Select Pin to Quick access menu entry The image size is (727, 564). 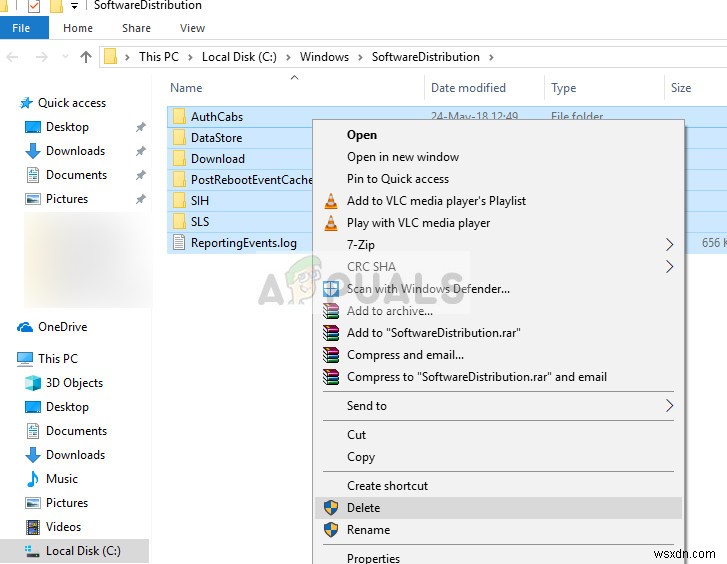tap(498, 179)
